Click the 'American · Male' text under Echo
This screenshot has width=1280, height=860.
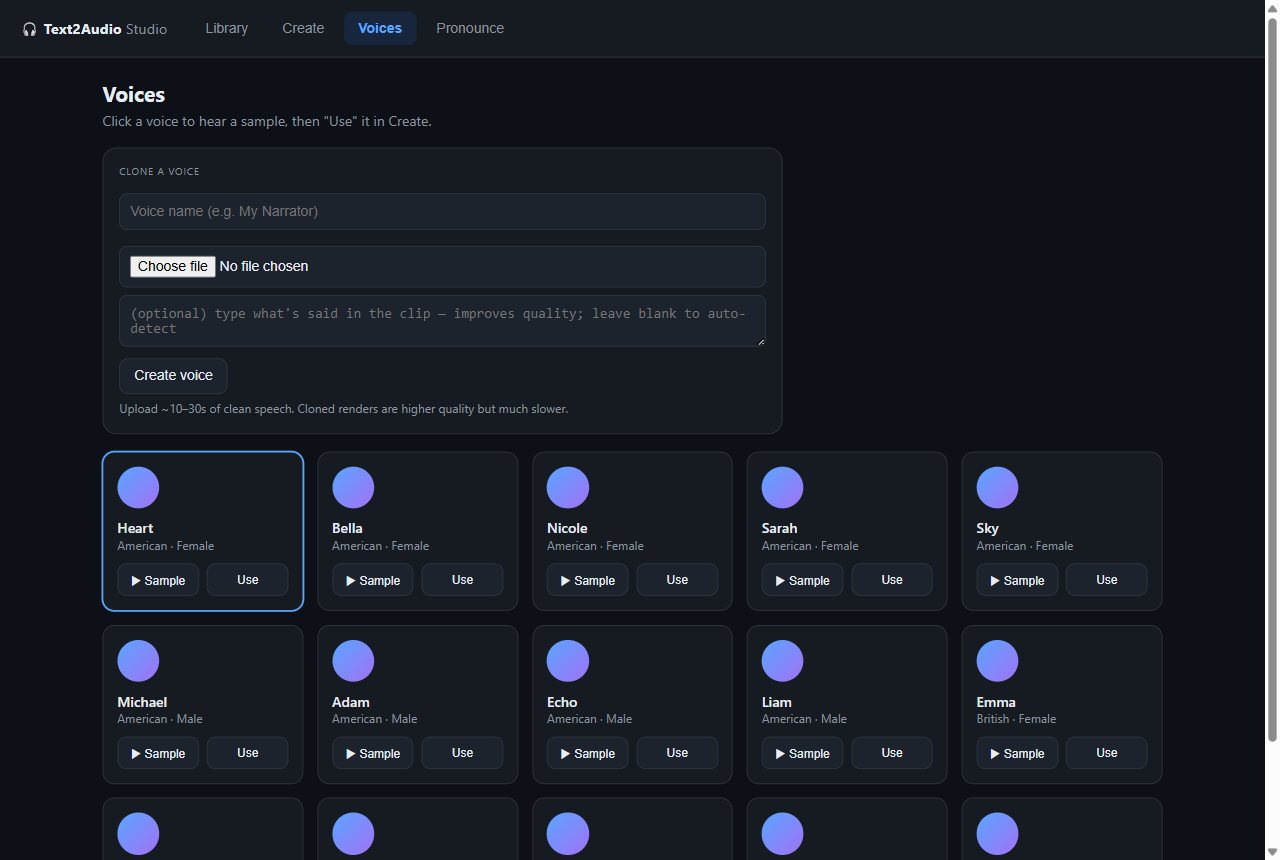pos(589,719)
